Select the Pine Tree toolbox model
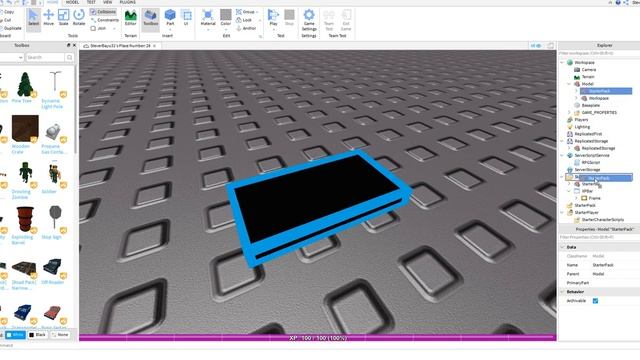The image size is (640, 360). (x=24, y=87)
